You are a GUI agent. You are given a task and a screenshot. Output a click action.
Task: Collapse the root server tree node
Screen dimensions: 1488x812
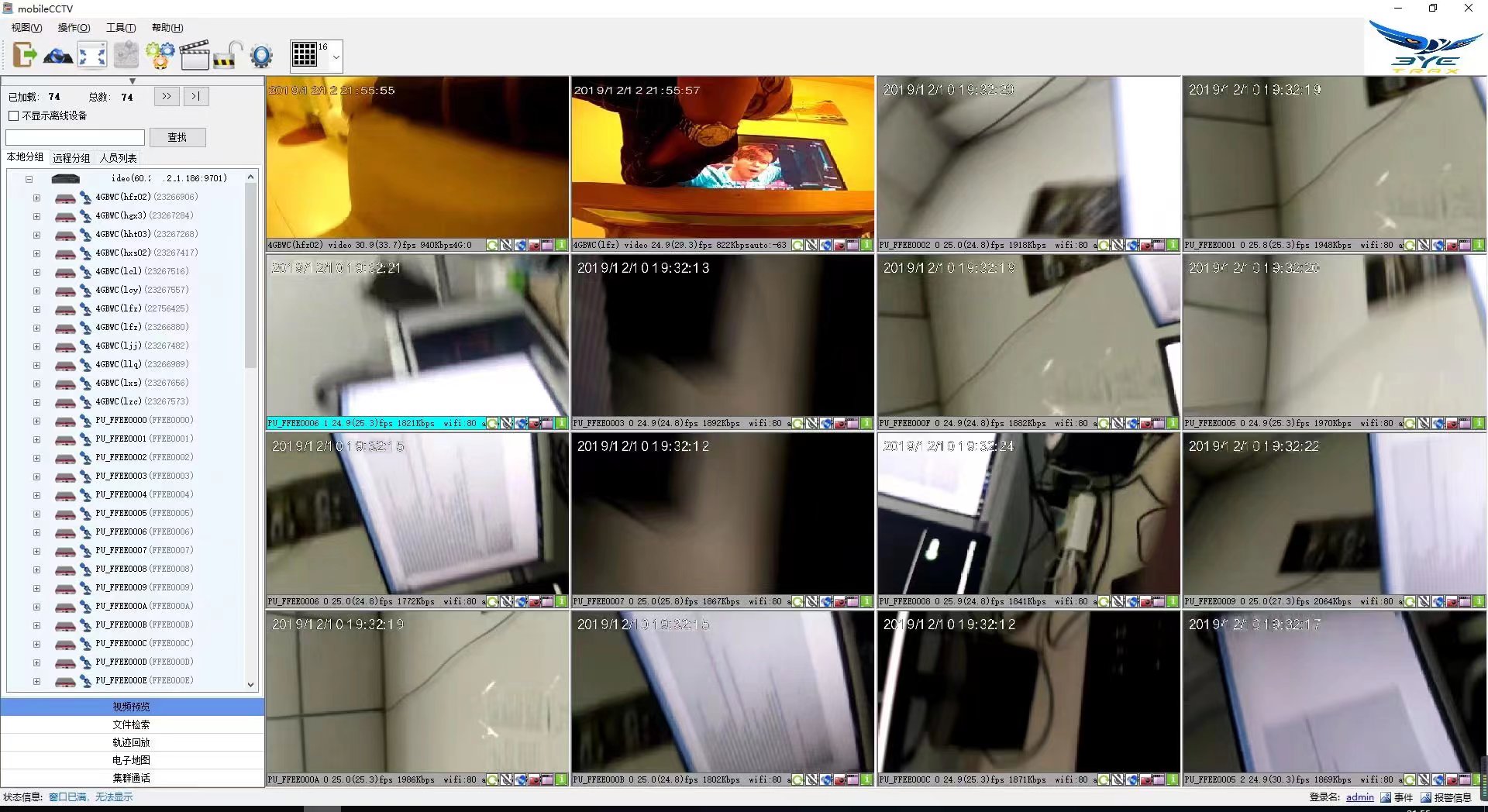coord(29,179)
